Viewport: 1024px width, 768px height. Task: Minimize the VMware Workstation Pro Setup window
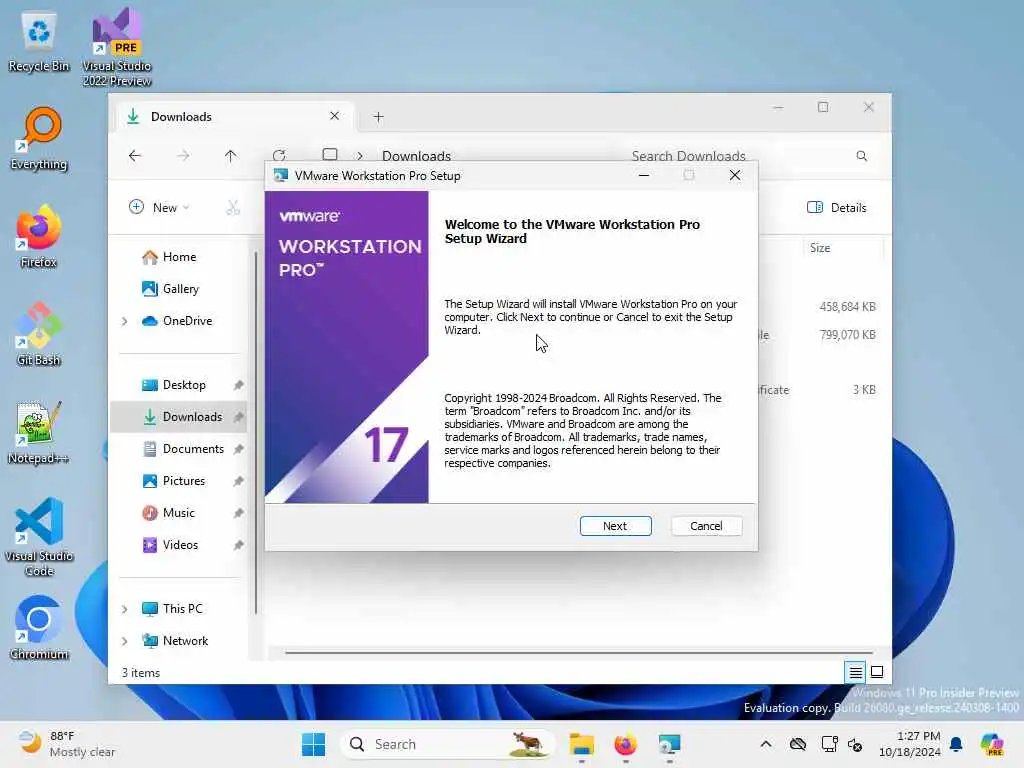(x=644, y=175)
